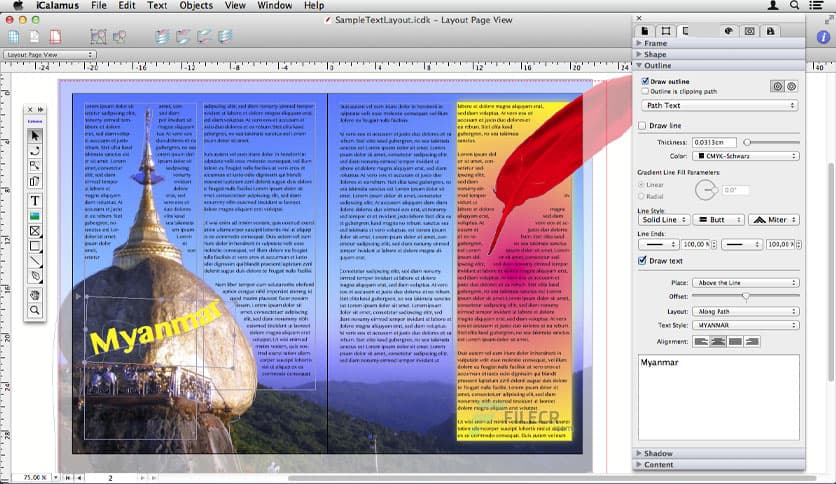This screenshot has height=484, width=836.
Task: Select the magnifier zoom tool
Action: [35, 310]
